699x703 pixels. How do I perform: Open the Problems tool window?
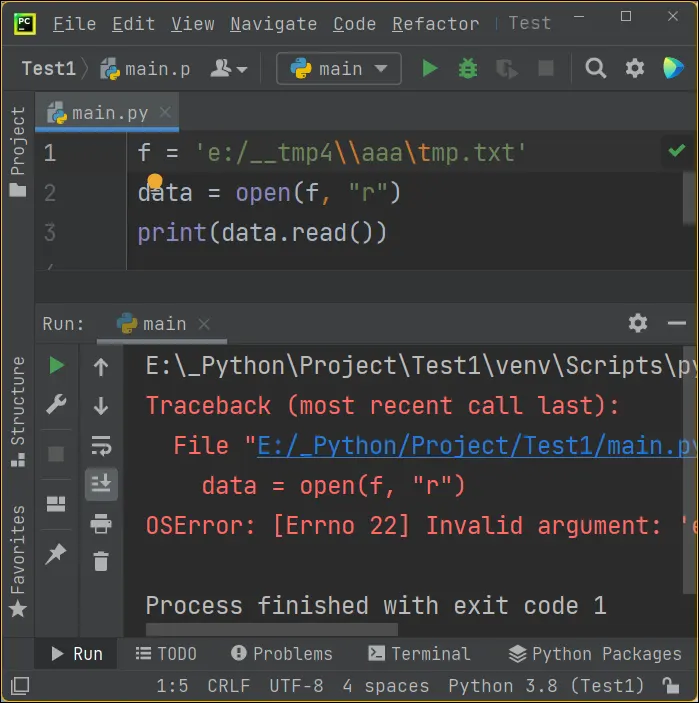point(282,654)
